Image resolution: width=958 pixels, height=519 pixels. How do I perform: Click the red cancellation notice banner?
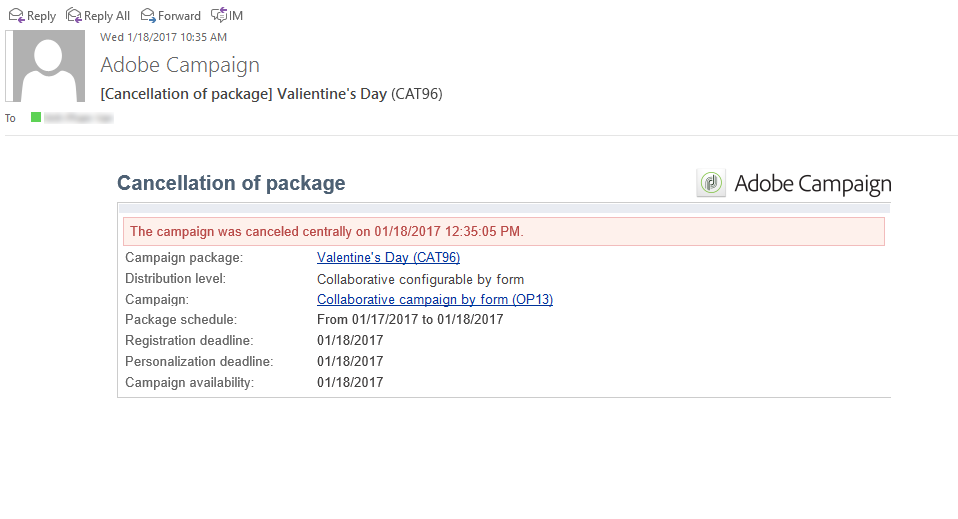coord(503,232)
